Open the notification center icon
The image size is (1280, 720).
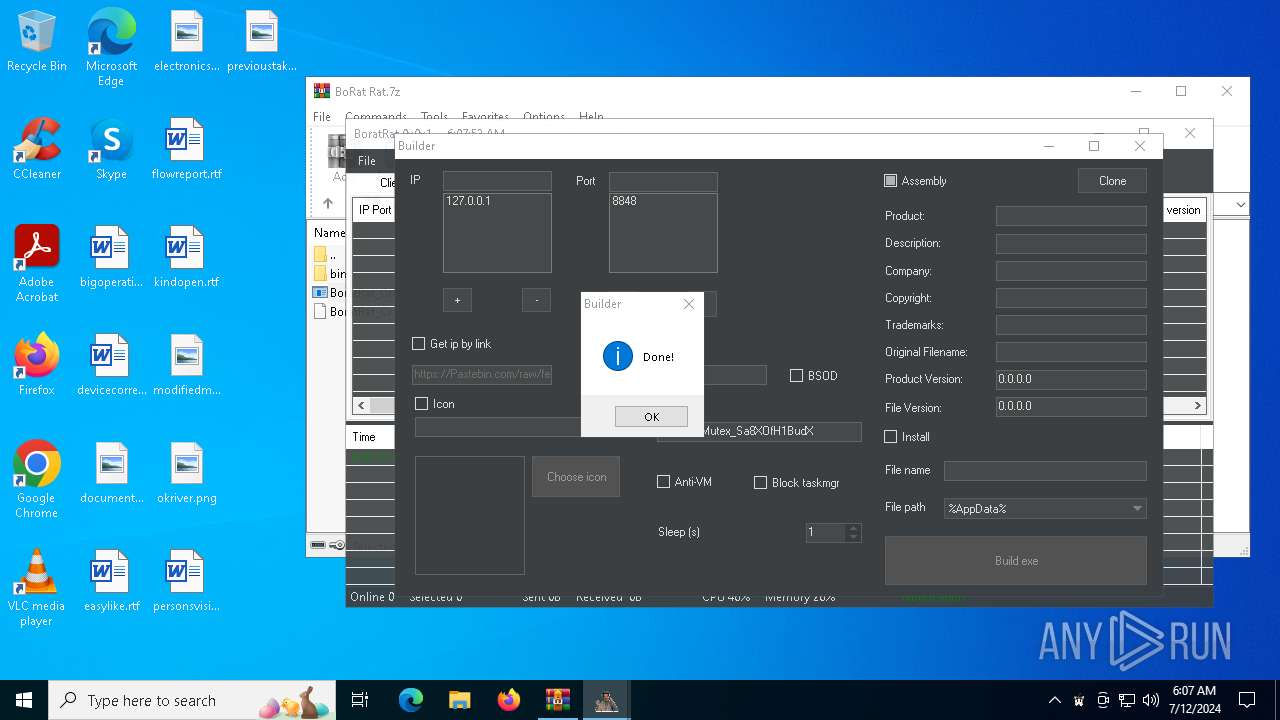click(1247, 700)
